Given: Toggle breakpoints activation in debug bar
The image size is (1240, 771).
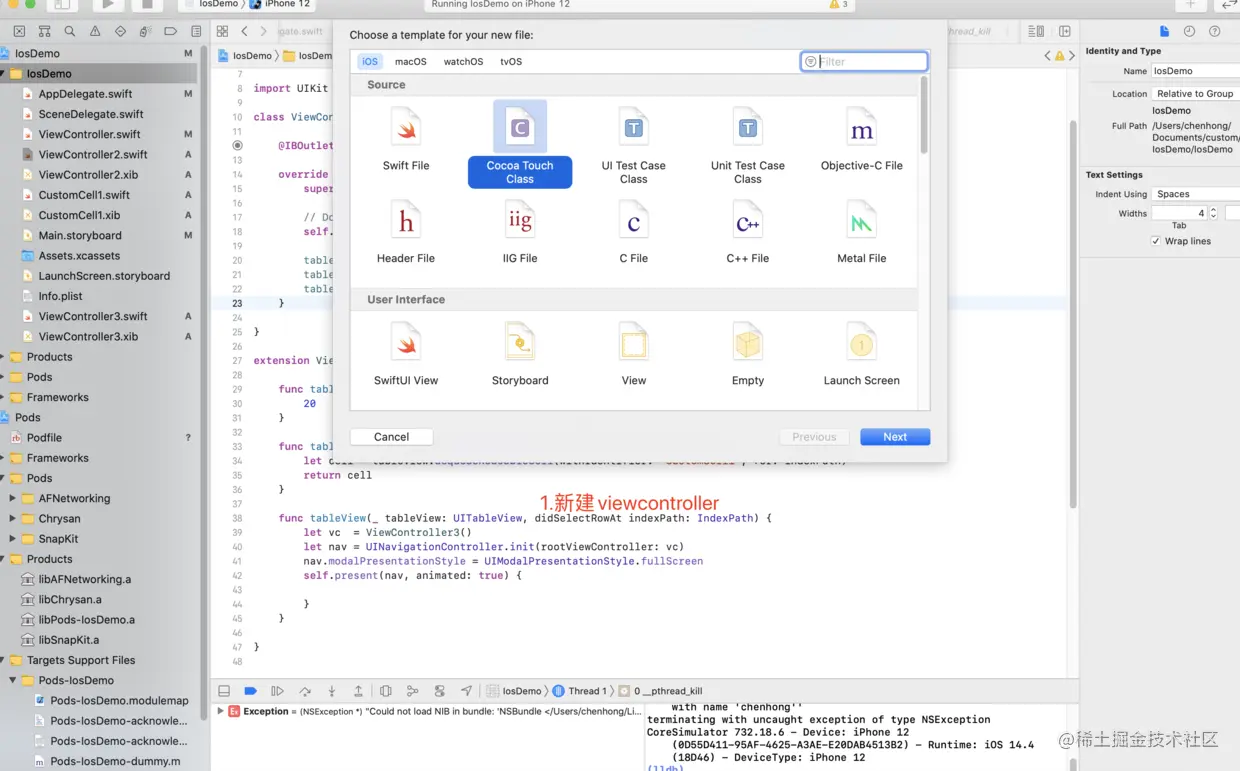Looking at the screenshot, I should click(x=251, y=691).
